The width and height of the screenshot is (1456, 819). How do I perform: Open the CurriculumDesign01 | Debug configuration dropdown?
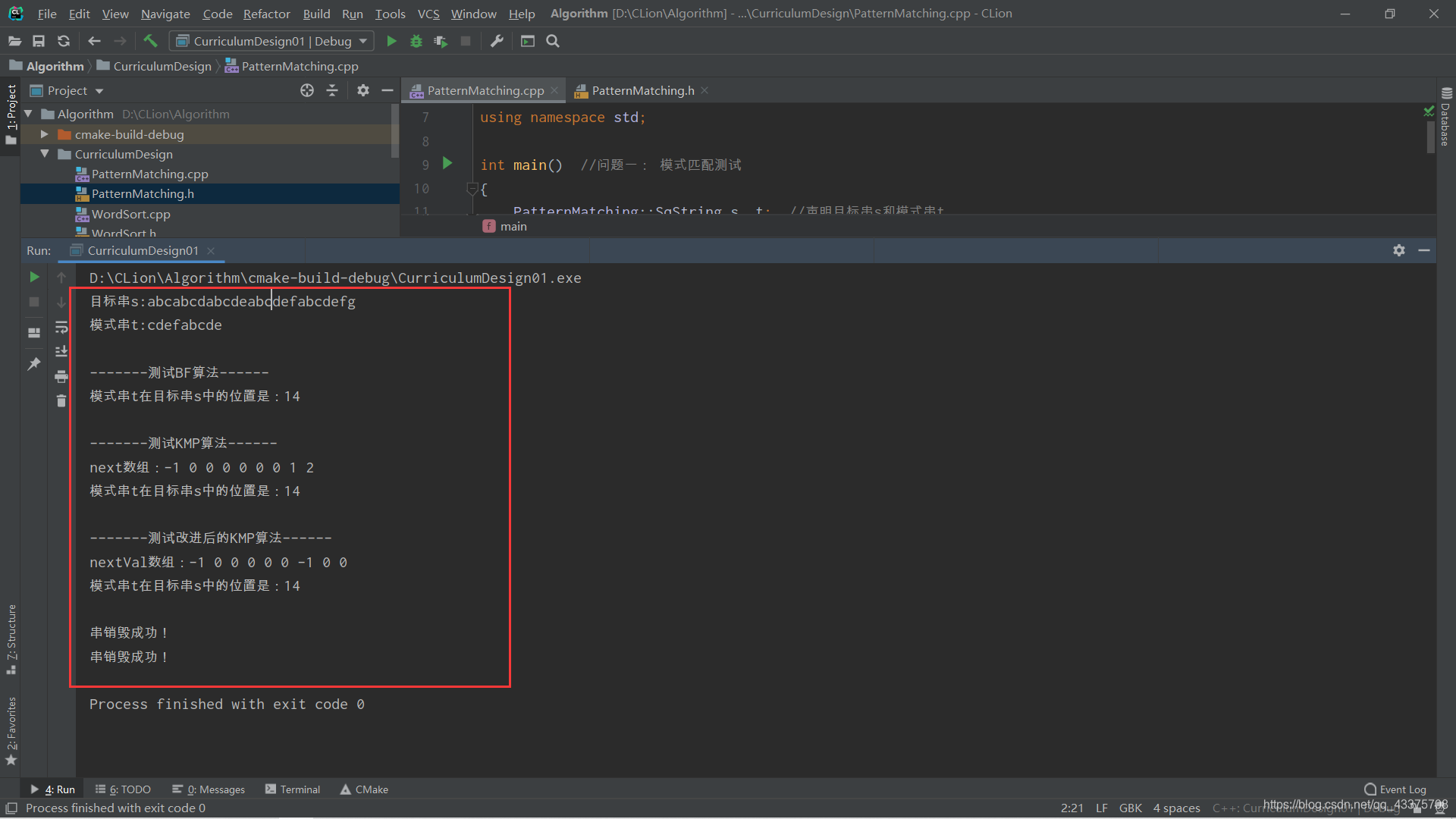pyautogui.click(x=271, y=41)
